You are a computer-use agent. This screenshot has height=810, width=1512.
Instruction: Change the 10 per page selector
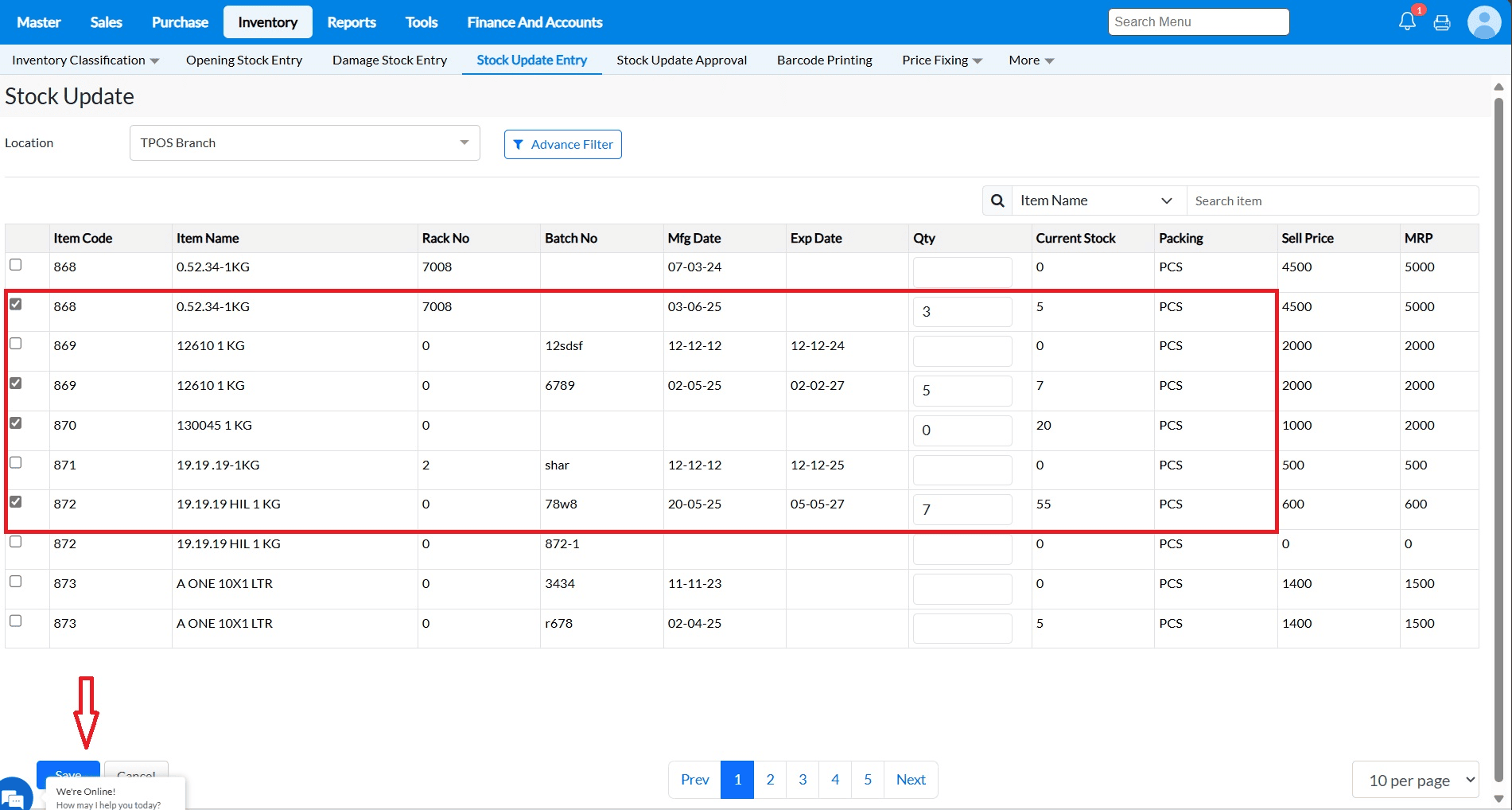[1415, 780]
